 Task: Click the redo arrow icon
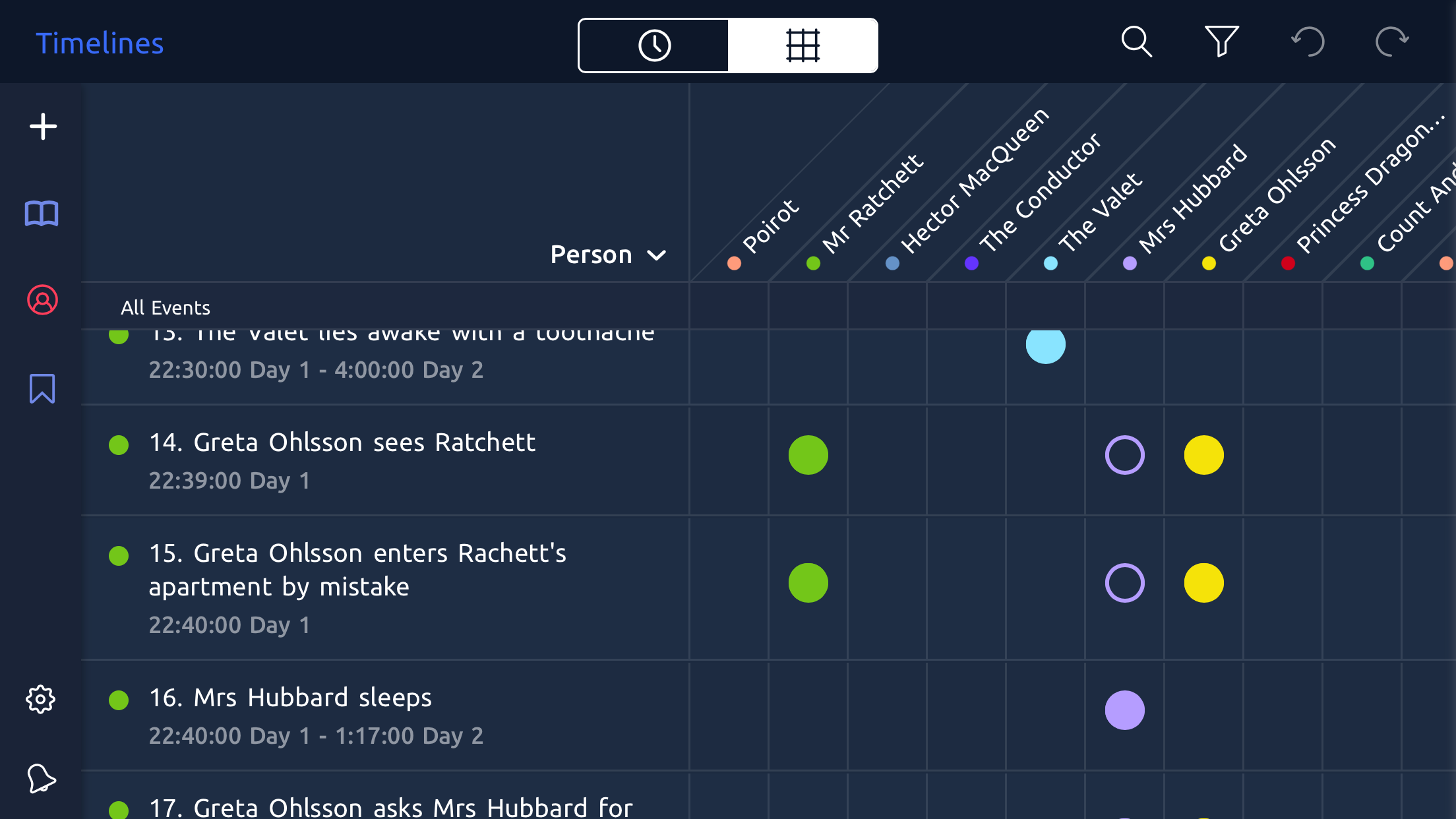coord(1392,43)
